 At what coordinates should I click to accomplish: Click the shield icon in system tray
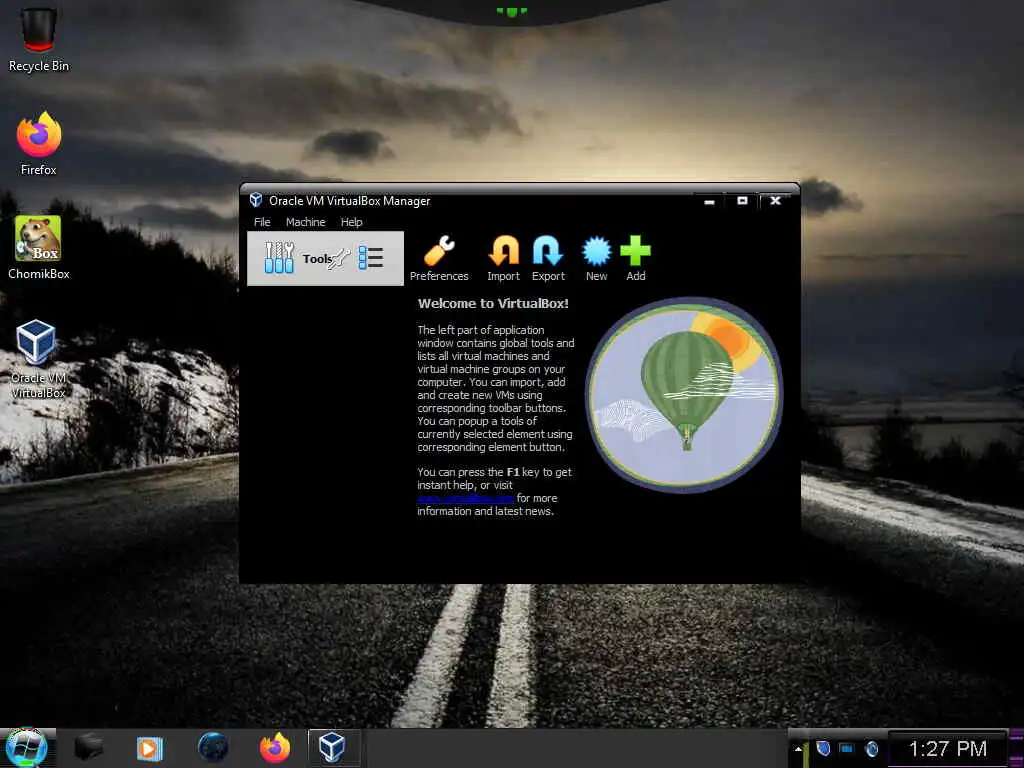coord(824,748)
